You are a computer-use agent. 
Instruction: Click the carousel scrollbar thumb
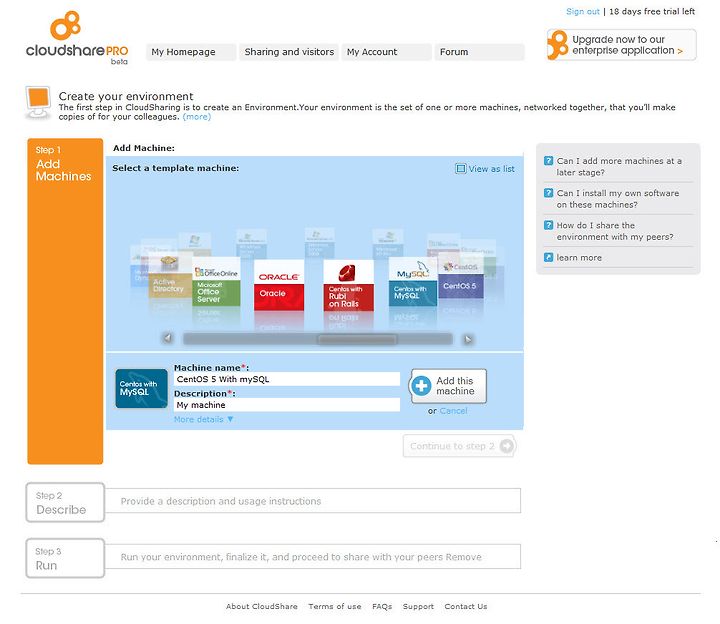pyautogui.click(x=357, y=339)
